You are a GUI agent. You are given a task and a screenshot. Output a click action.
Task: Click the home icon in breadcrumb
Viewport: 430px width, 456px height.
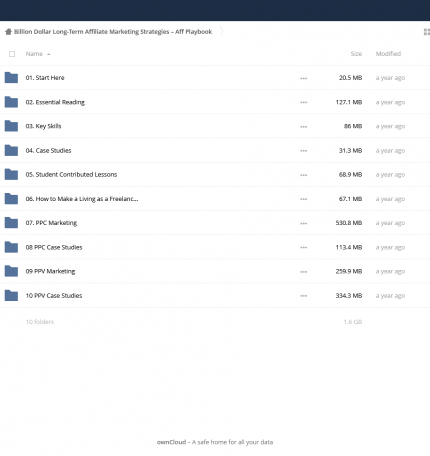[x=8, y=32]
